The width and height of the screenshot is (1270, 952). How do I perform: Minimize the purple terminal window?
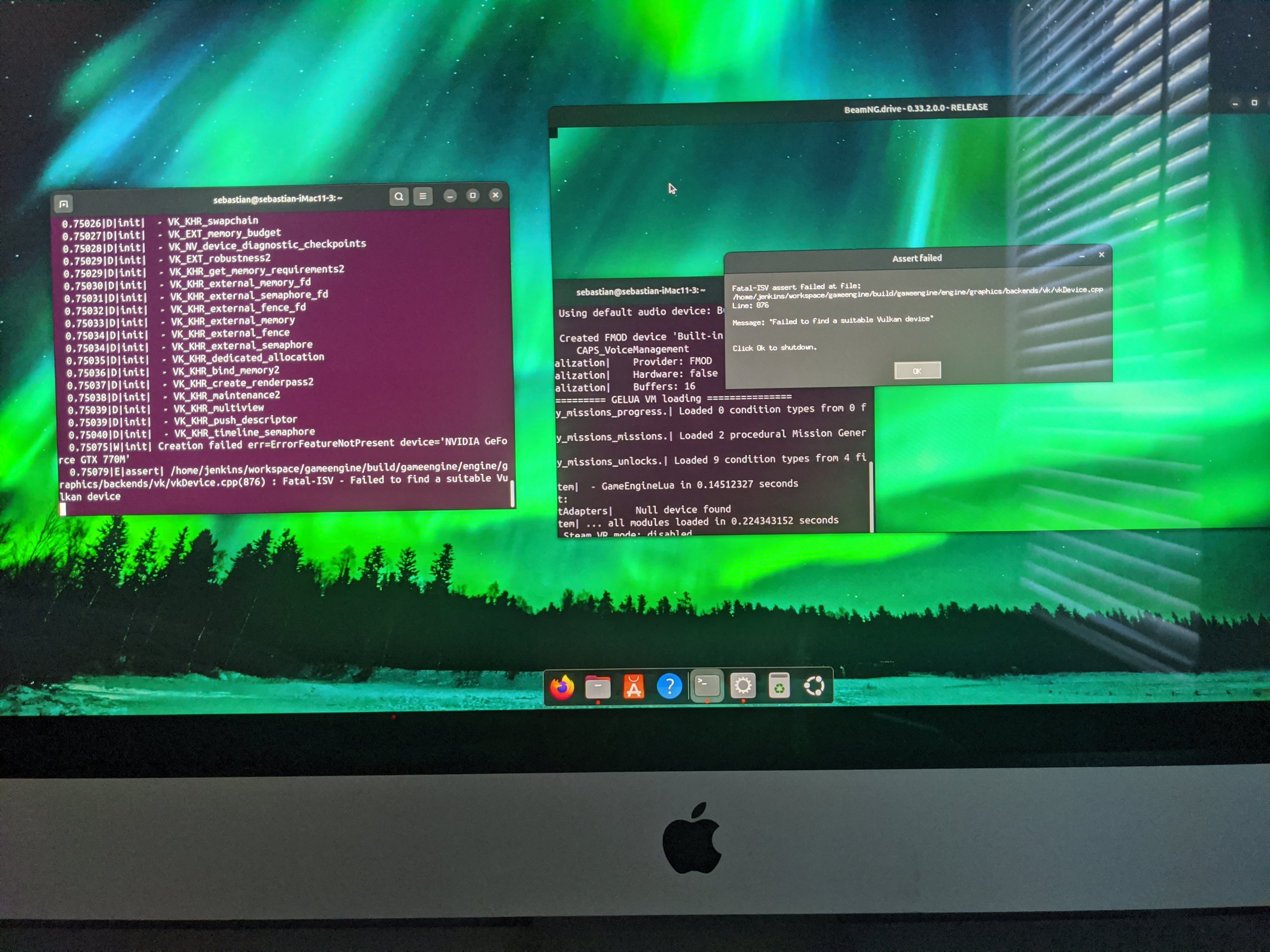450,196
